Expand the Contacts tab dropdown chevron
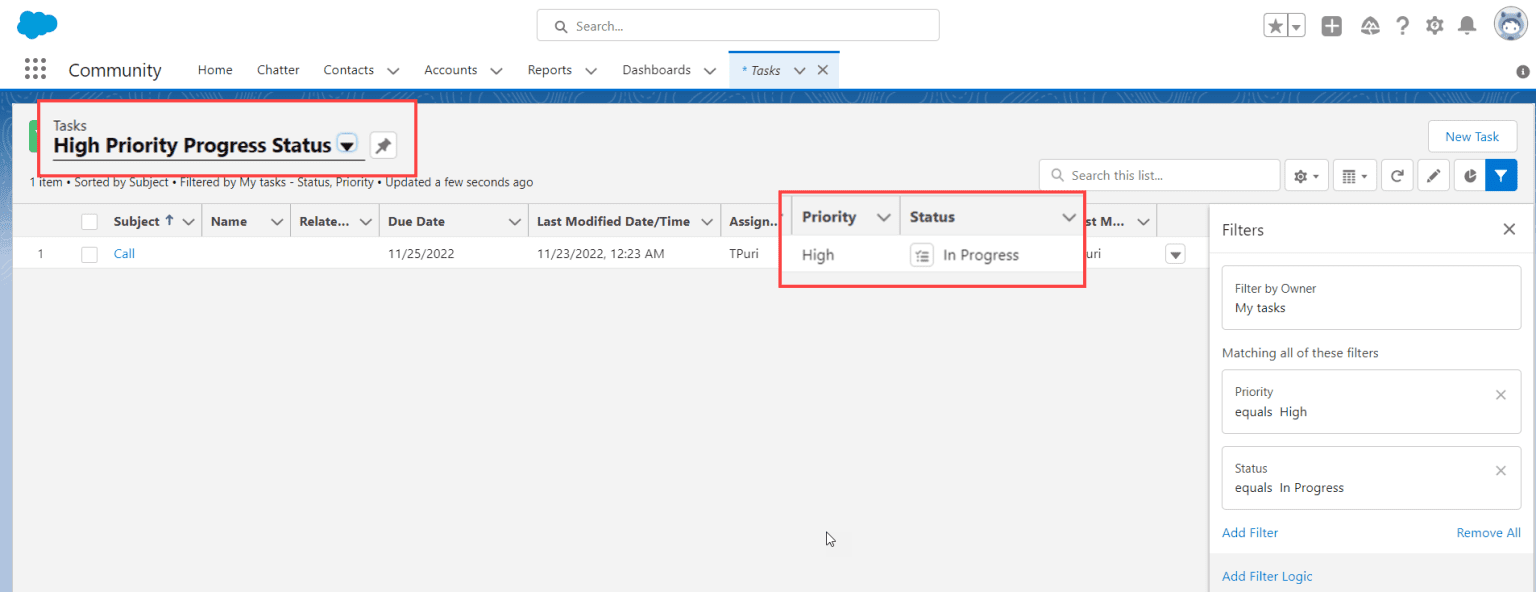 pos(393,70)
